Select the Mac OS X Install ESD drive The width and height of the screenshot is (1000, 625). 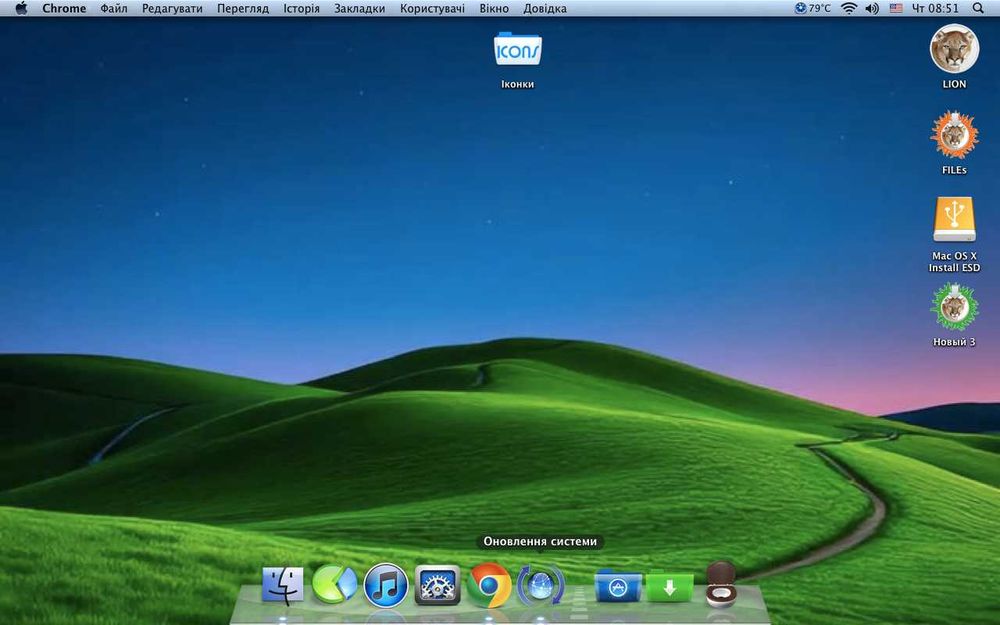(x=954, y=234)
